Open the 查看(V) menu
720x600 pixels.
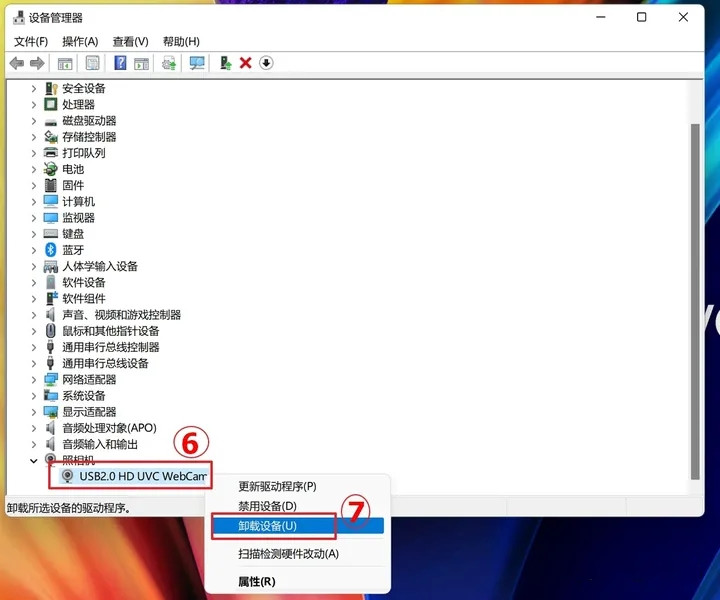coord(130,41)
